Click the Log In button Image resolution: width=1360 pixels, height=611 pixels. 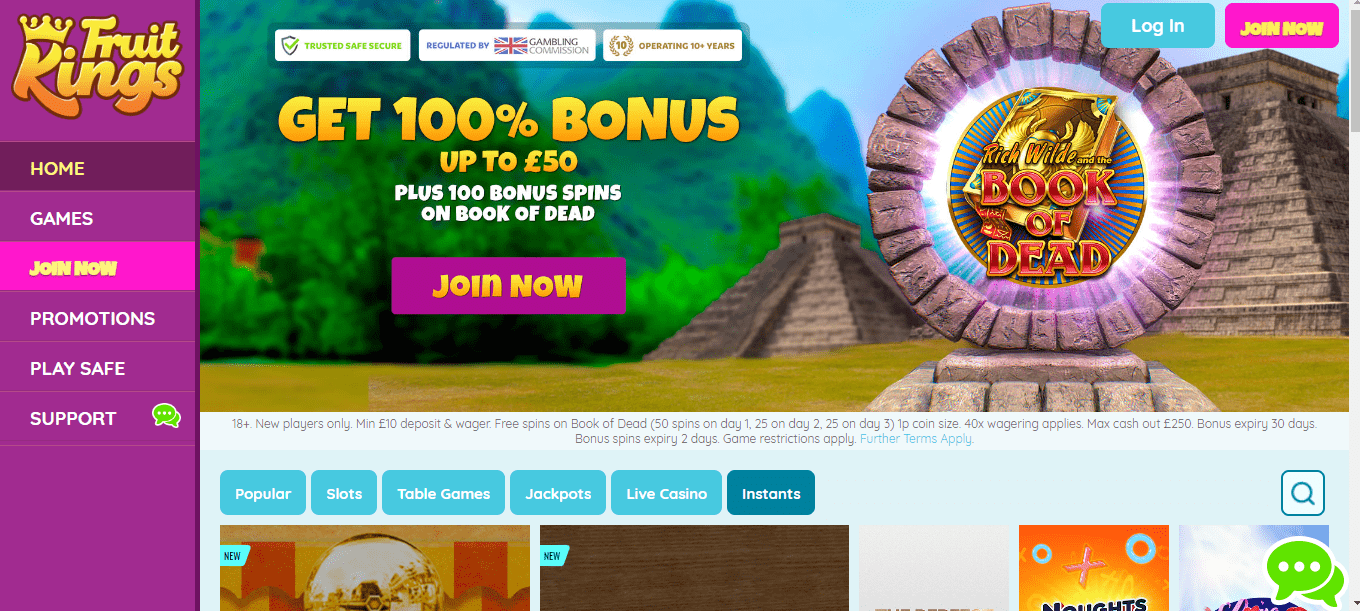click(x=1158, y=26)
